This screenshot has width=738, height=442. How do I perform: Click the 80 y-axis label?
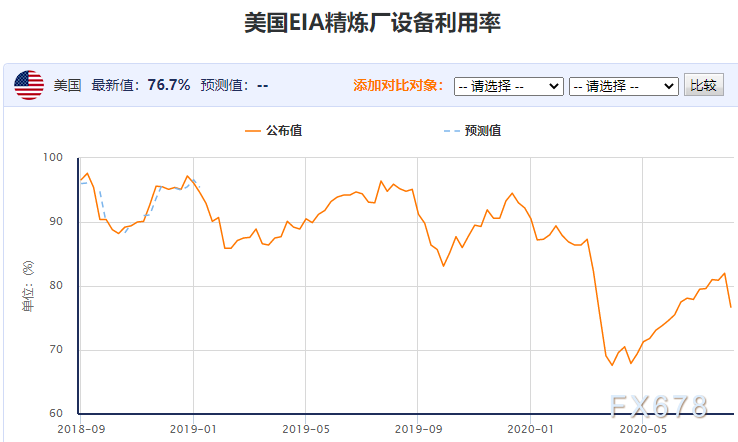56,285
